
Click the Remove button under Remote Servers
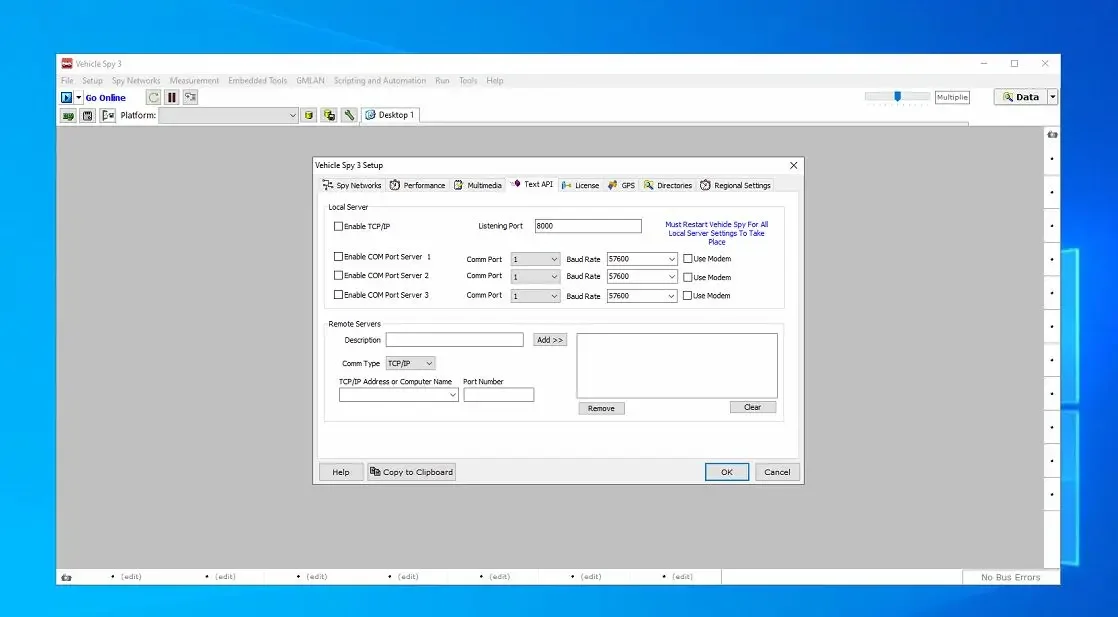click(x=601, y=408)
